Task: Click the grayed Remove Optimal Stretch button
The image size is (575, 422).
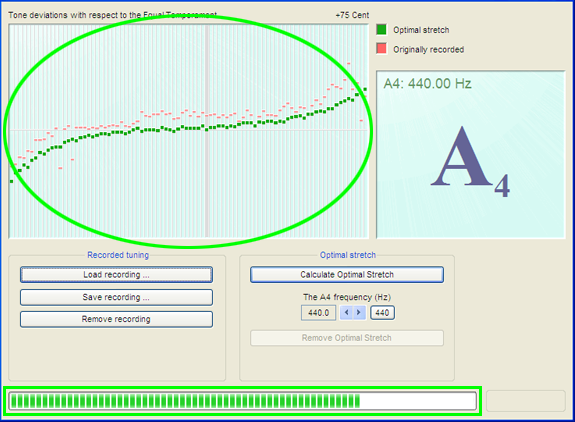Action: pos(347,338)
